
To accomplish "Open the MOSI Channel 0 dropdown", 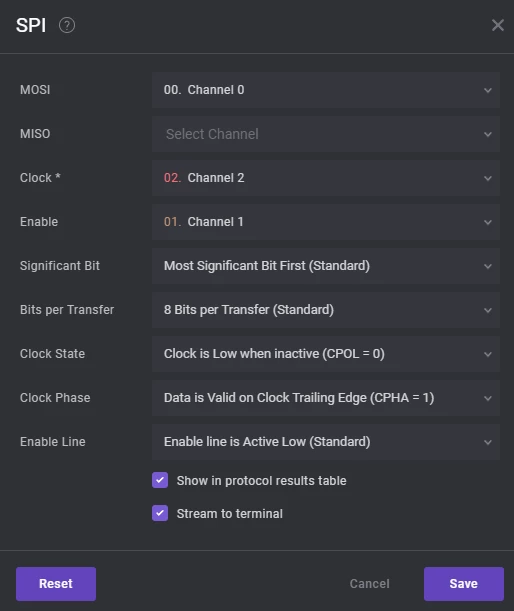I will (326, 90).
